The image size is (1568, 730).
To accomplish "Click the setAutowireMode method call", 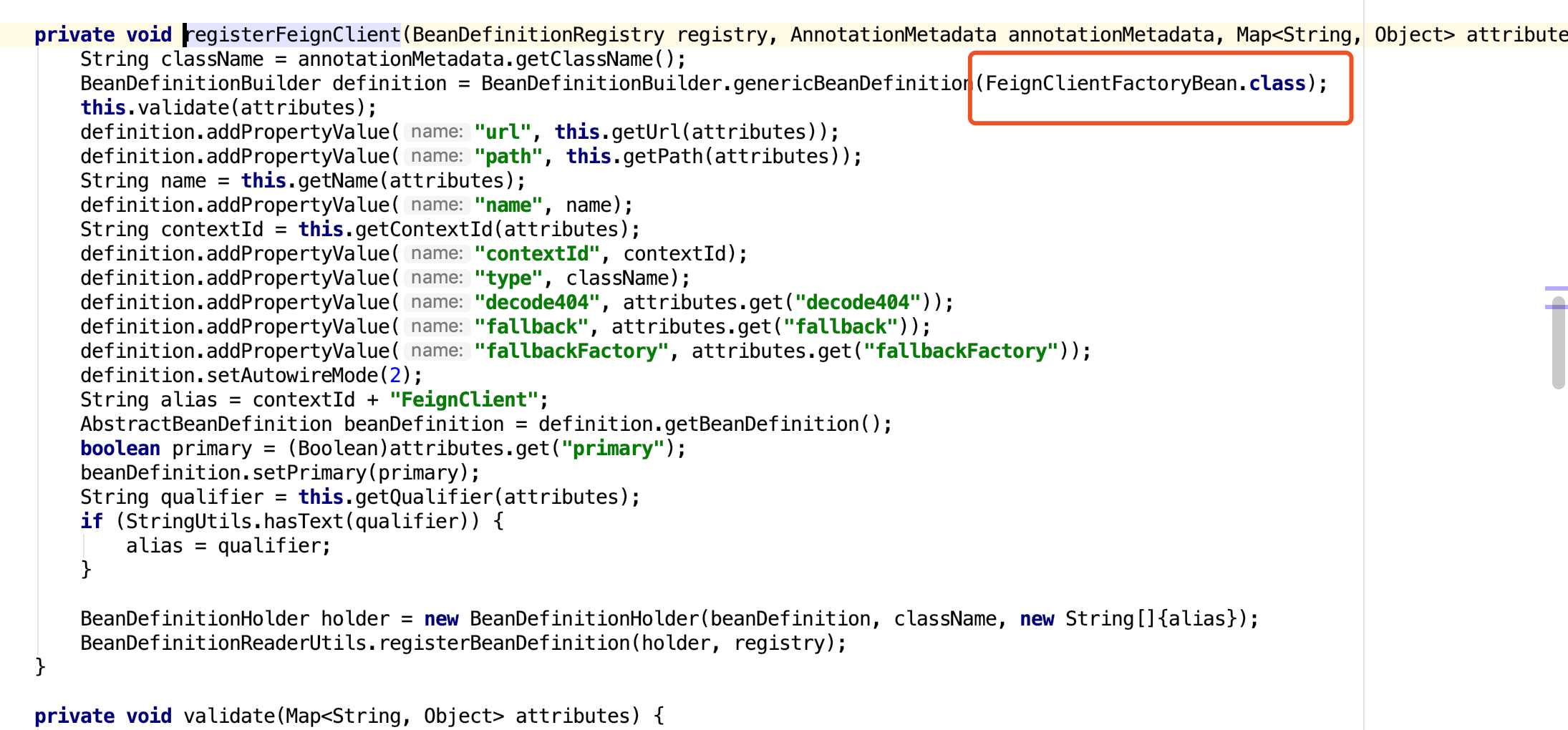I will click(x=293, y=375).
